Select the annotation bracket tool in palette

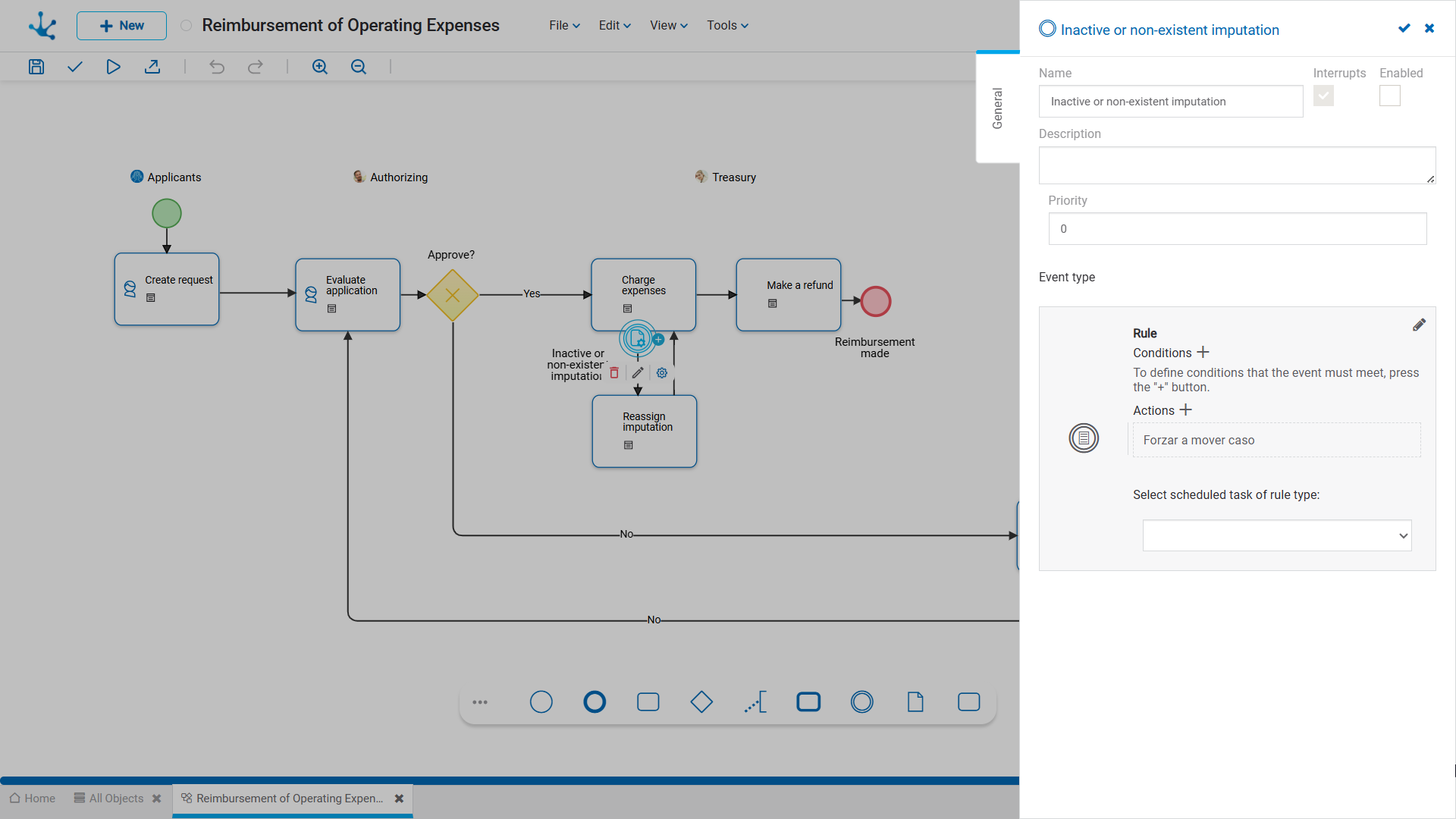(755, 702)
